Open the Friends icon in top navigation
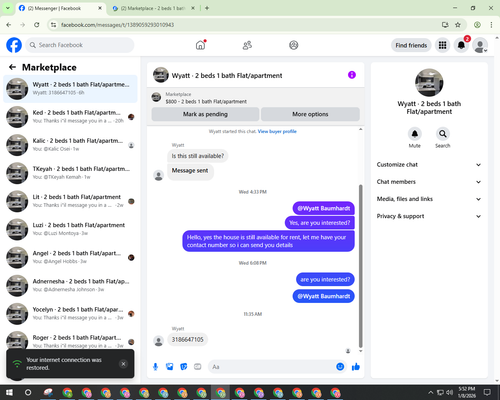 coord(247,45)
